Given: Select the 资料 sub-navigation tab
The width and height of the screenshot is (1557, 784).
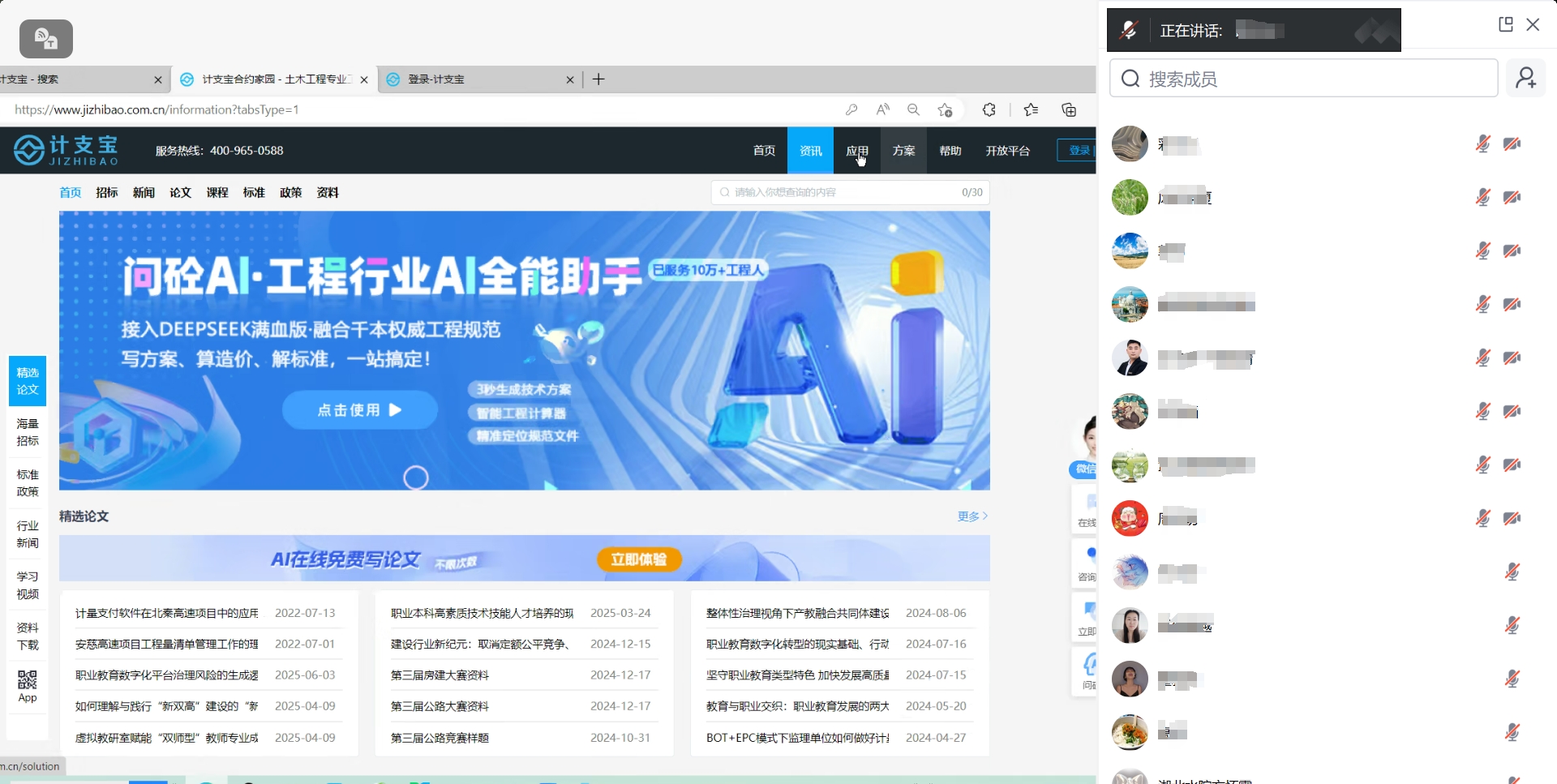Looking at the screenshot, I should [x=328, y=192].
